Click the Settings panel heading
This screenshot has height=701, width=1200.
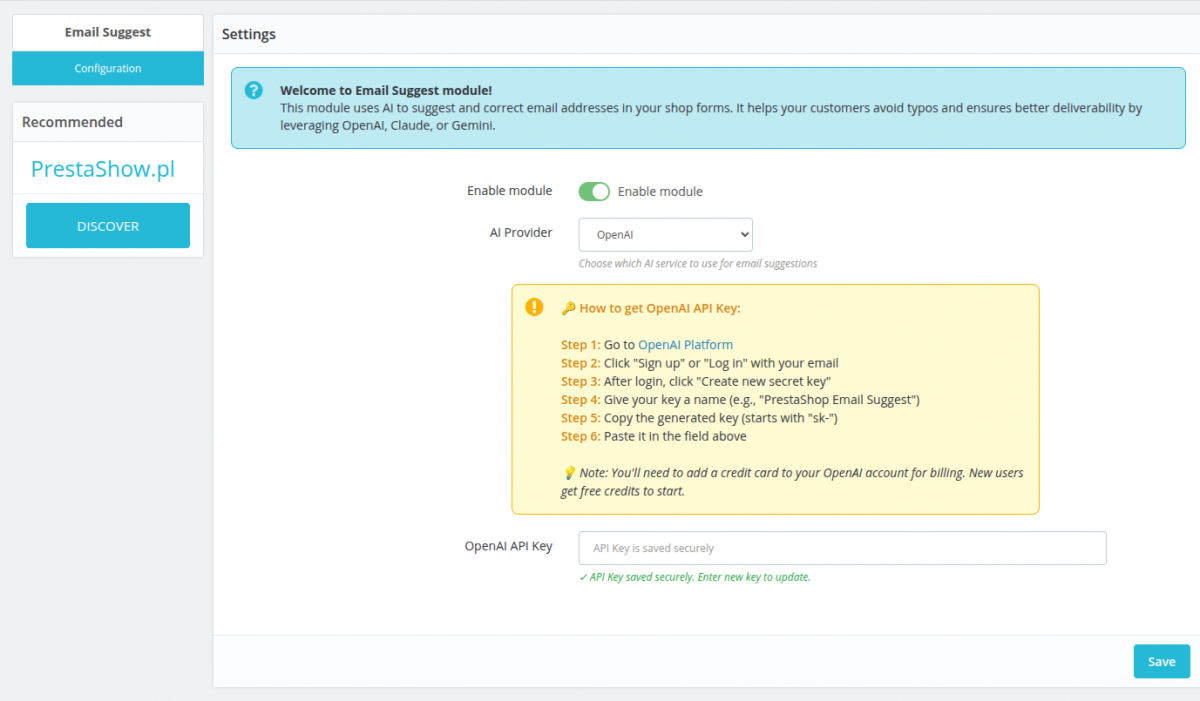coord(249,34)
